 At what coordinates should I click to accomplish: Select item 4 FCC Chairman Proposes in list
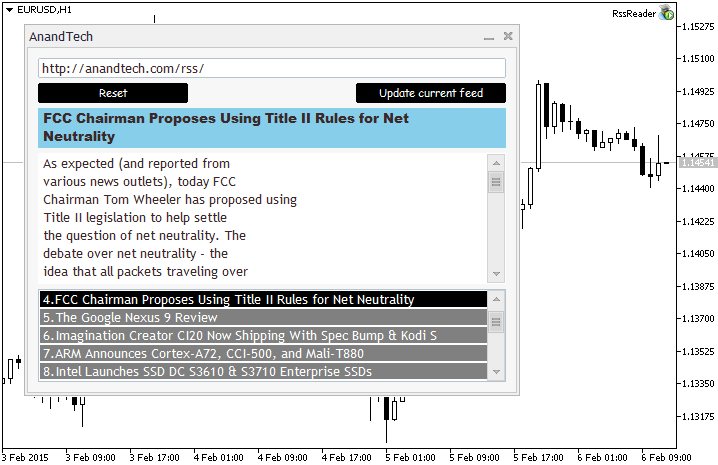(263, 299)
